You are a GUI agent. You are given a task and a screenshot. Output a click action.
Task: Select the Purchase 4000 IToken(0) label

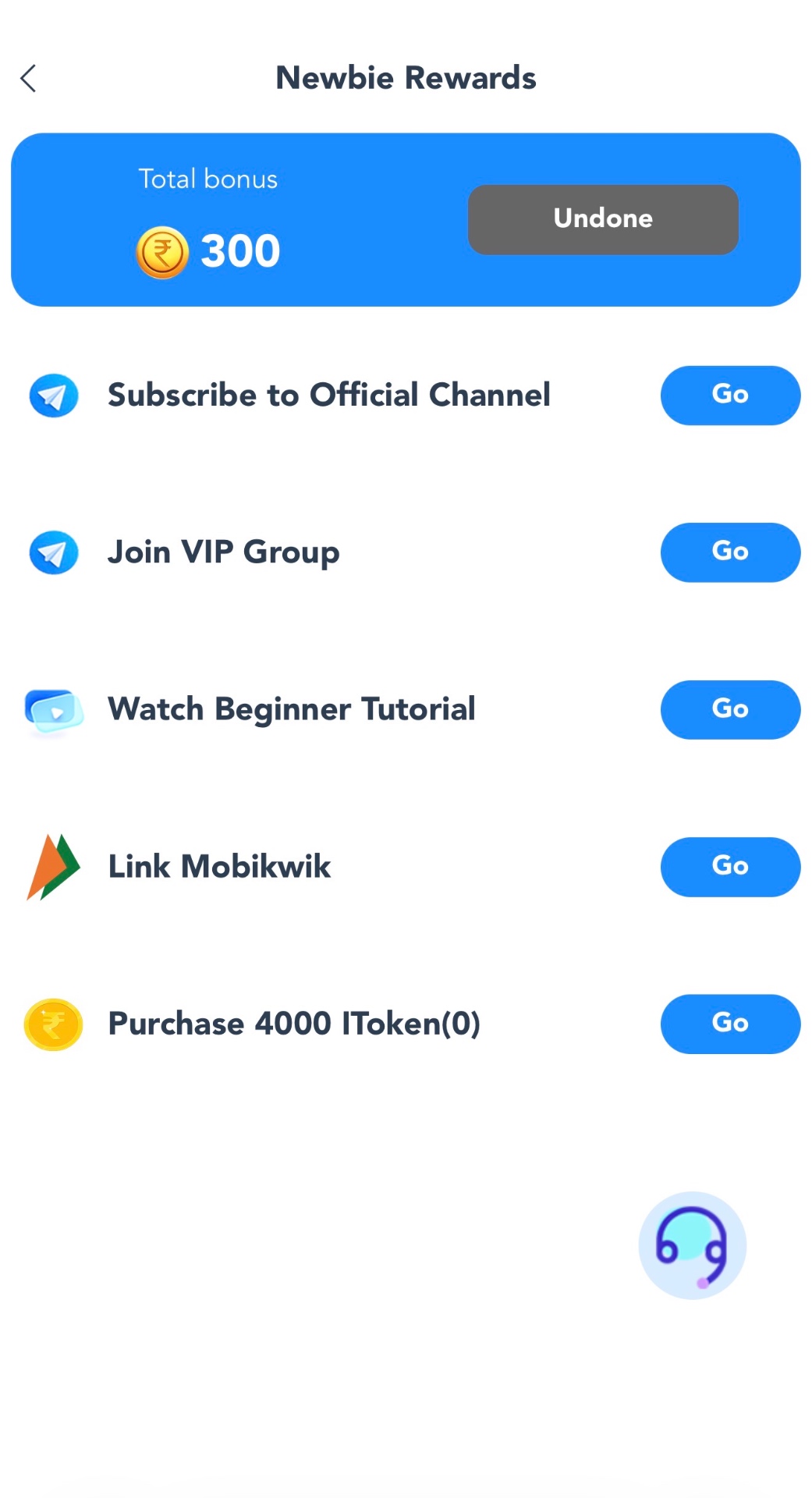pyautogui.click(x=294, y=1024)
